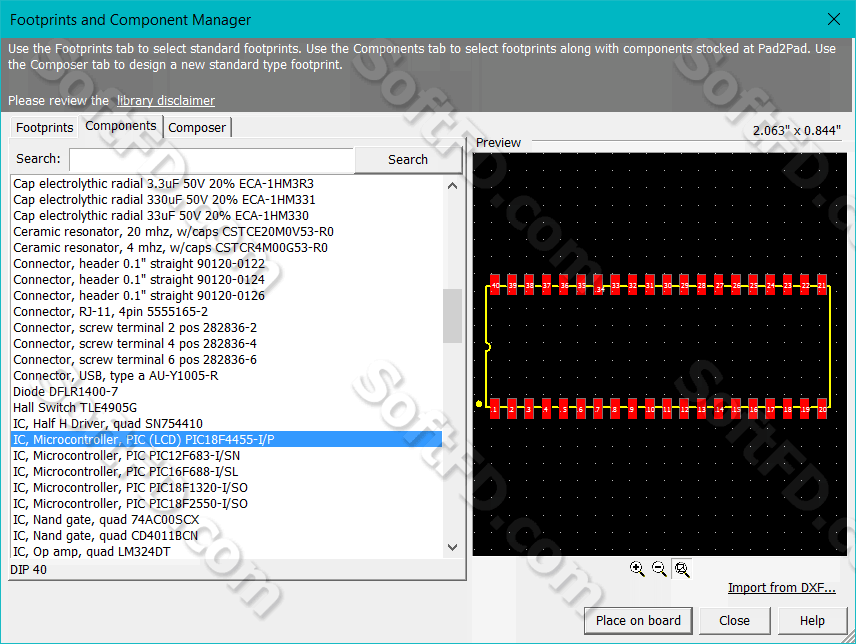The height and width of the screenshot is (644, 856).
Task: Select Ceramic resonator, 4 mhz CSTCR4M00G53-R0
Action: [x=227, y=248]
